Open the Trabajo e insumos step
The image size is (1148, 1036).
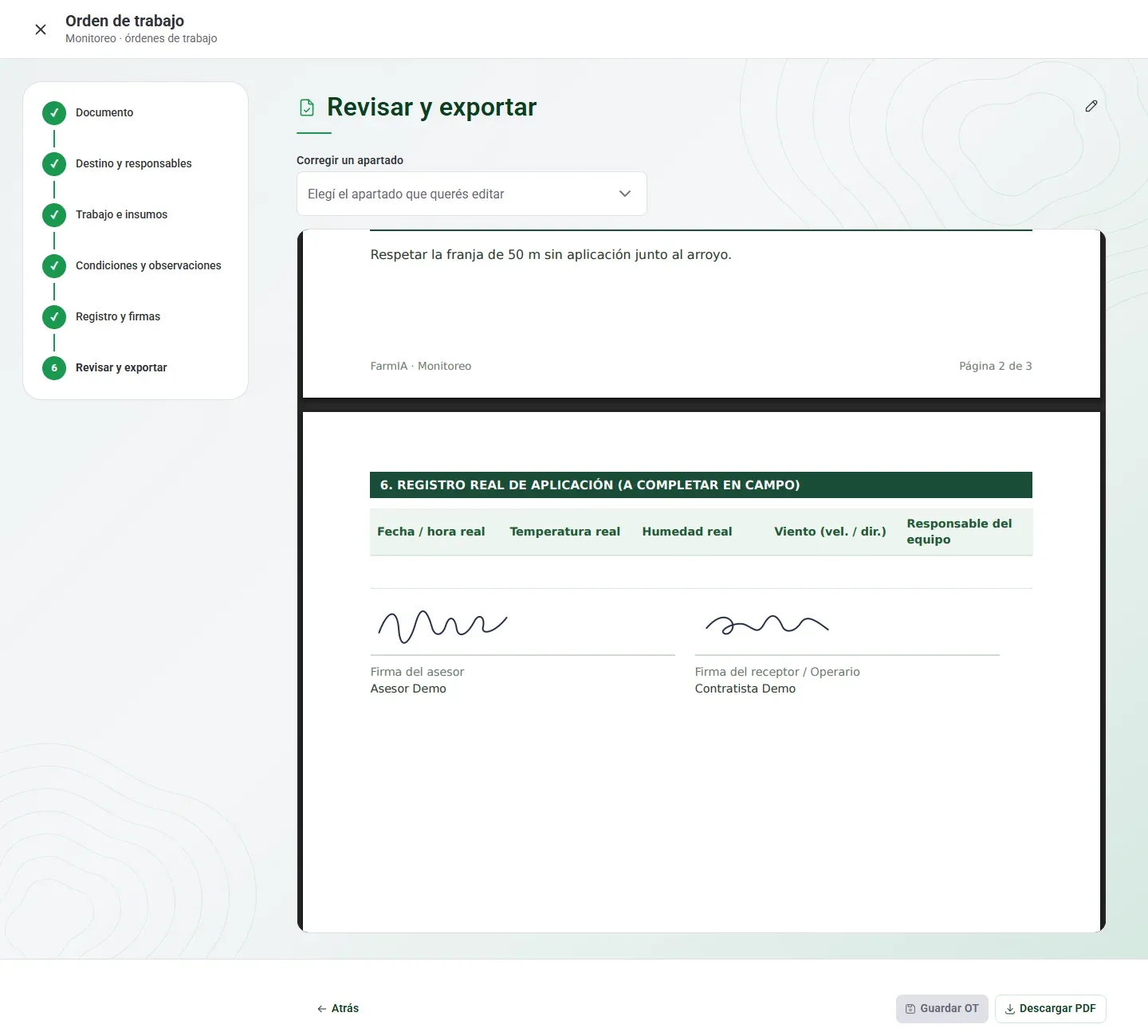tap(121, 214)
